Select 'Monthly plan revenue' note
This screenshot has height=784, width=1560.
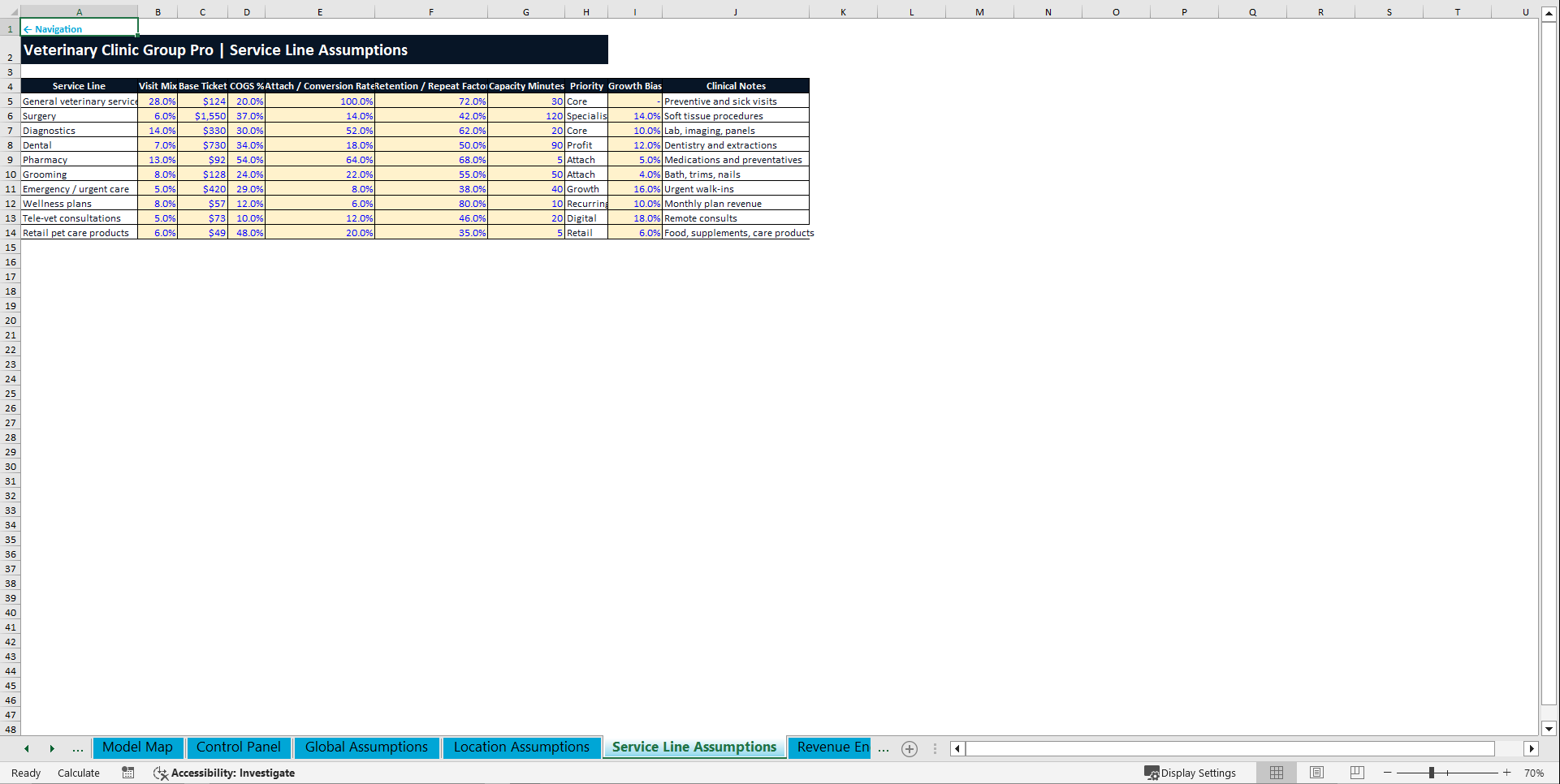pos(736,204)
